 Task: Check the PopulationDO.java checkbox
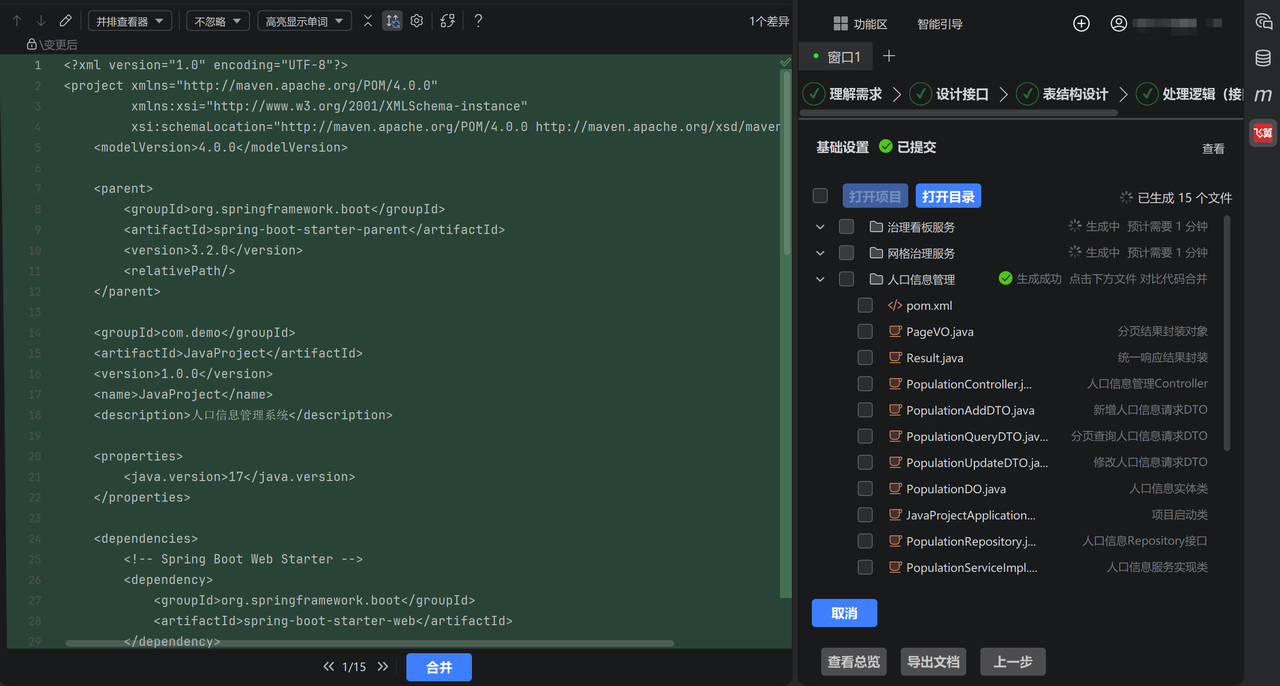click(866, 489)
